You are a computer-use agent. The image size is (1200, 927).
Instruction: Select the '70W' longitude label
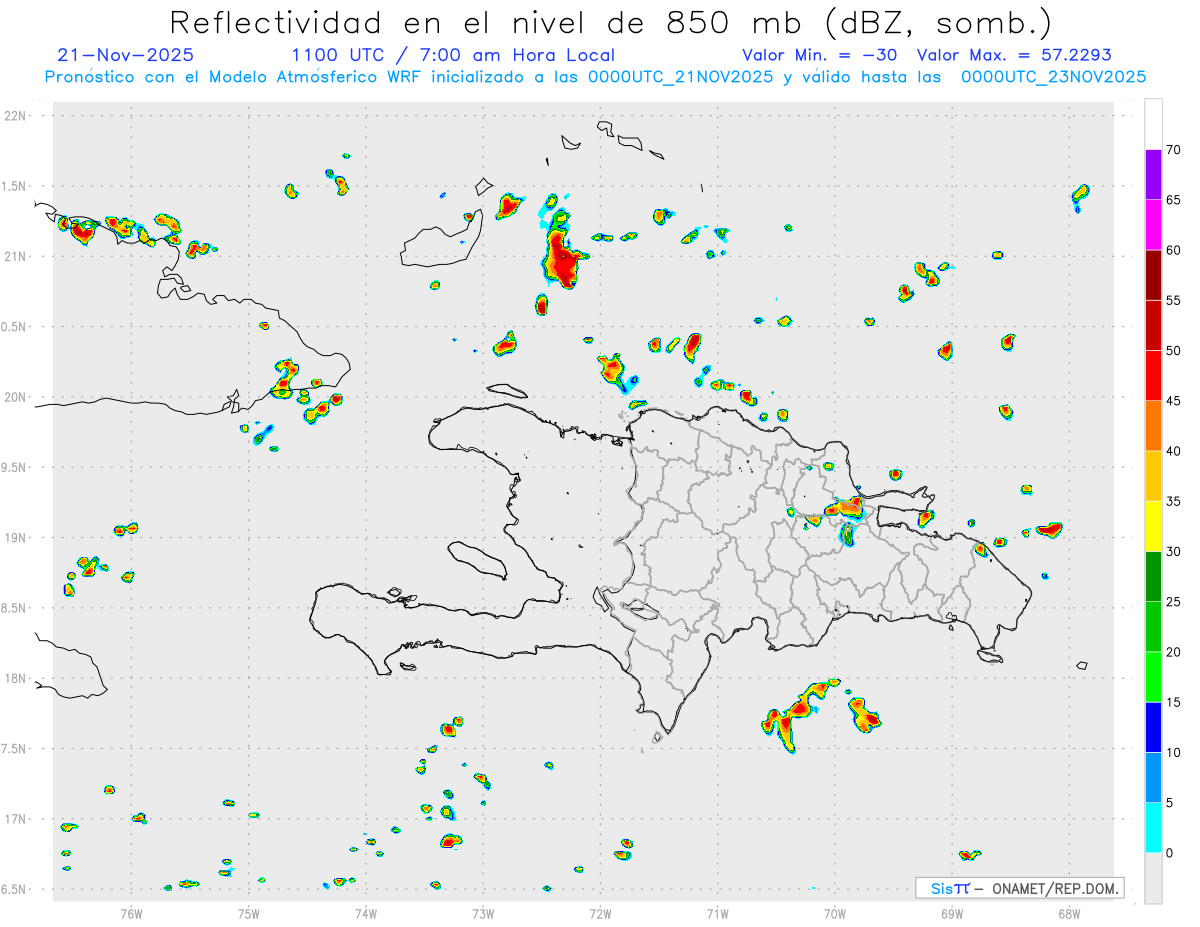[x=835, y=913]
